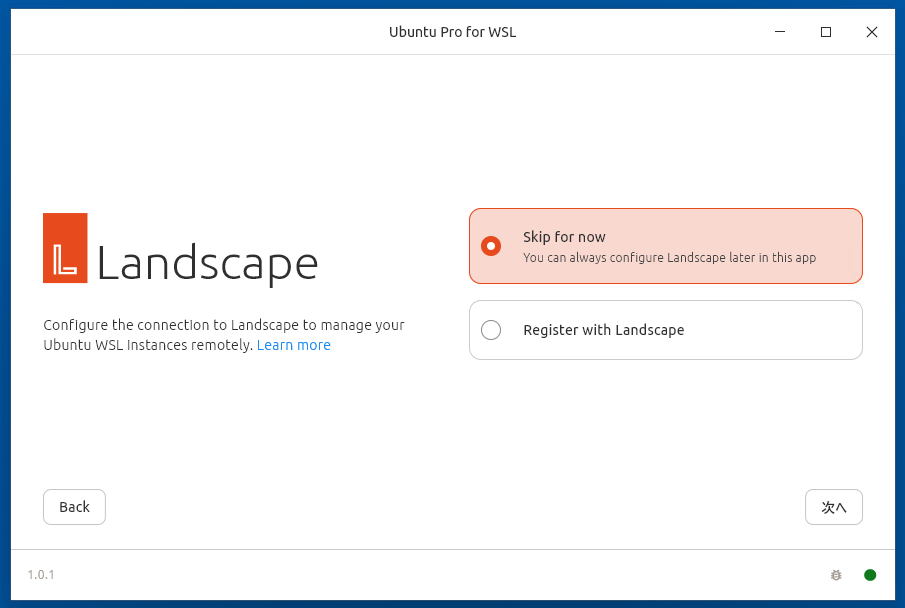The image size is (905, 608).
Task: Click the Skip for now label text
Action: point(564,237)
